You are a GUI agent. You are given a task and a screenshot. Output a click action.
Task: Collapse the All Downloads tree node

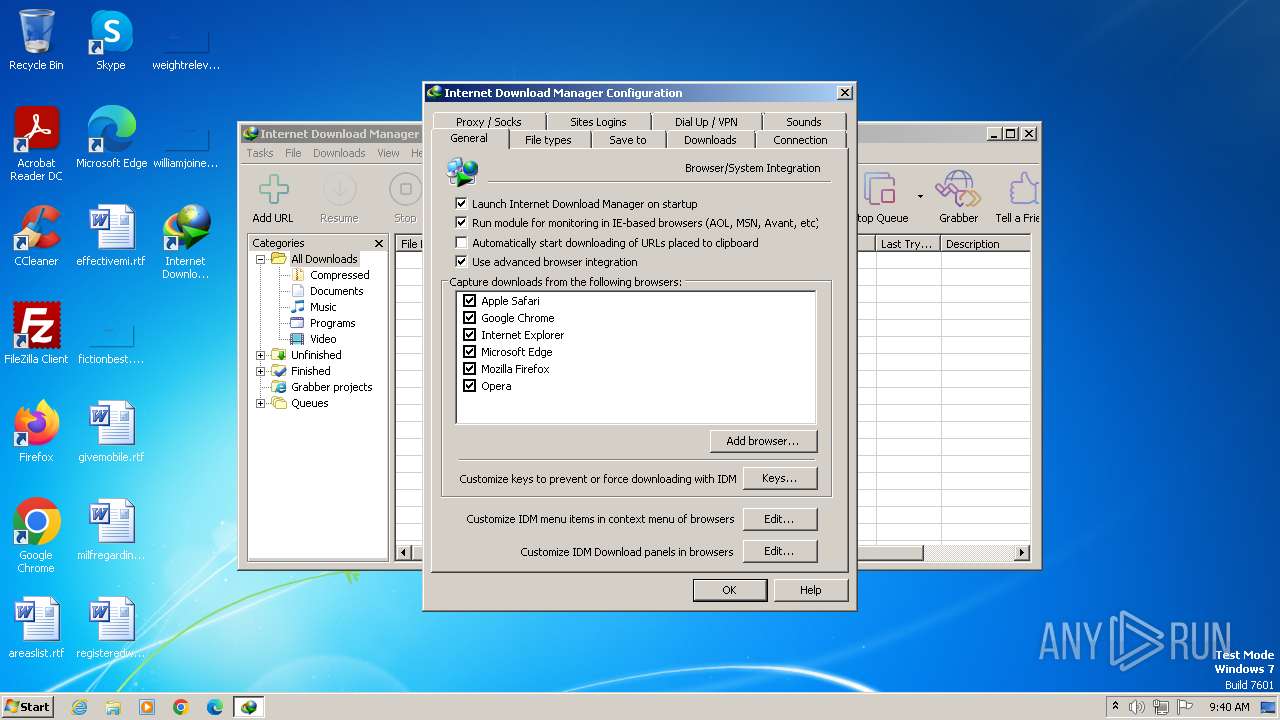(x=261, y=259)
